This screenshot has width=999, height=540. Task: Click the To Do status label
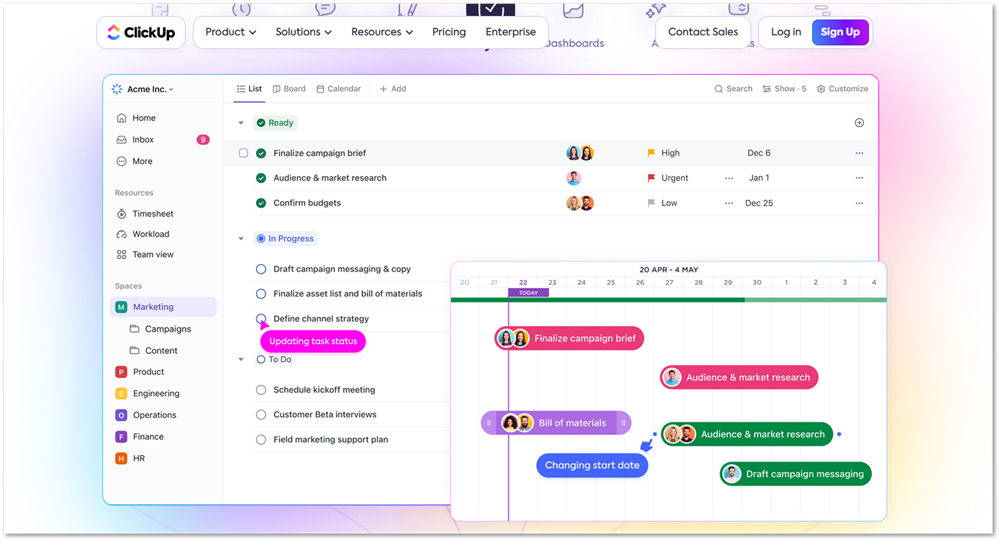274,360
